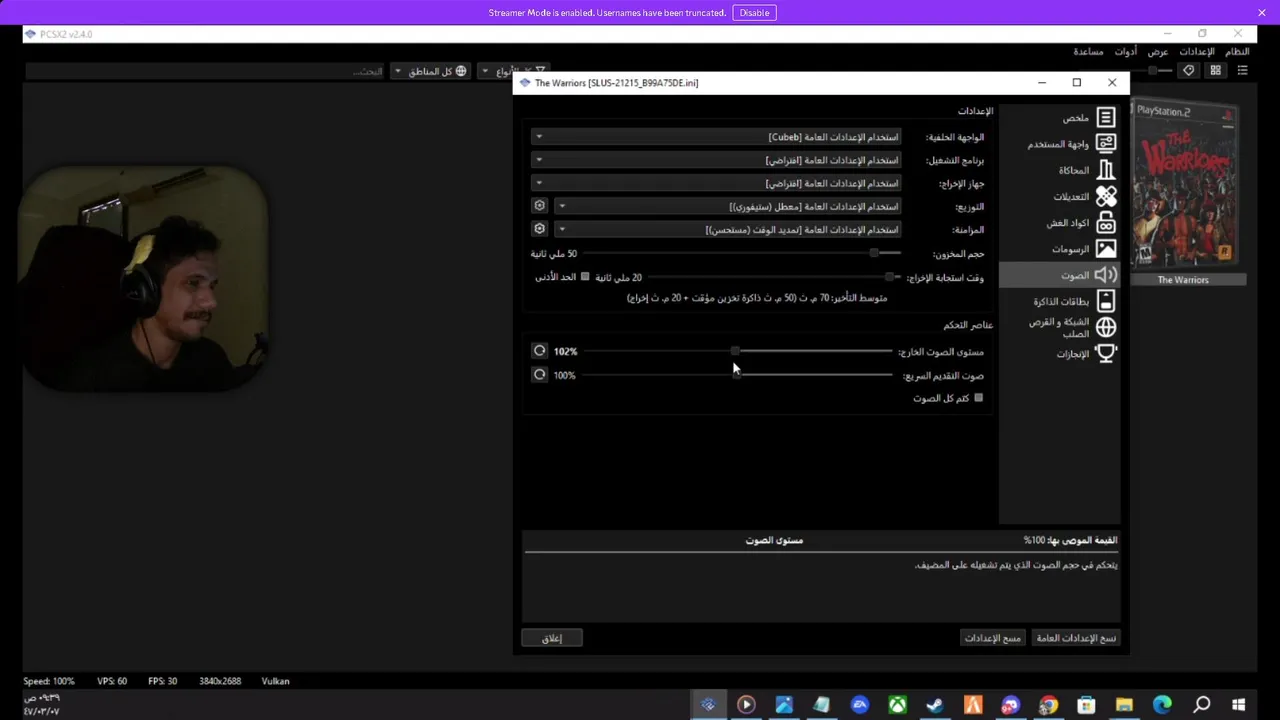The height and width of the screenshot is (720, 1280).
Task: Select the Audio (الصوت) speaker icon
Action: 1106,275
